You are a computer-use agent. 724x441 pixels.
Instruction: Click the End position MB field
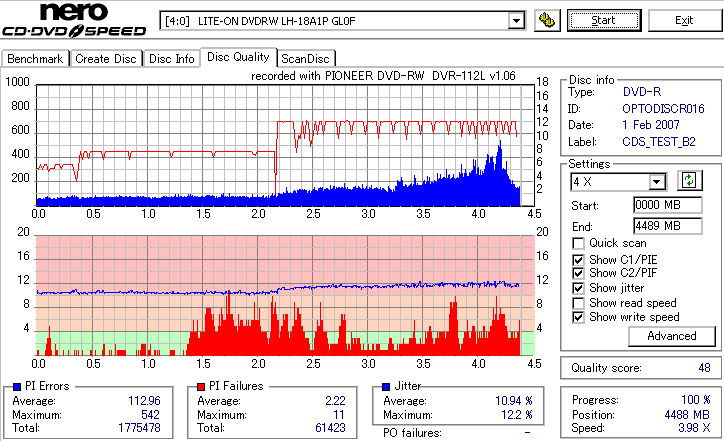[x=668, y=226]
